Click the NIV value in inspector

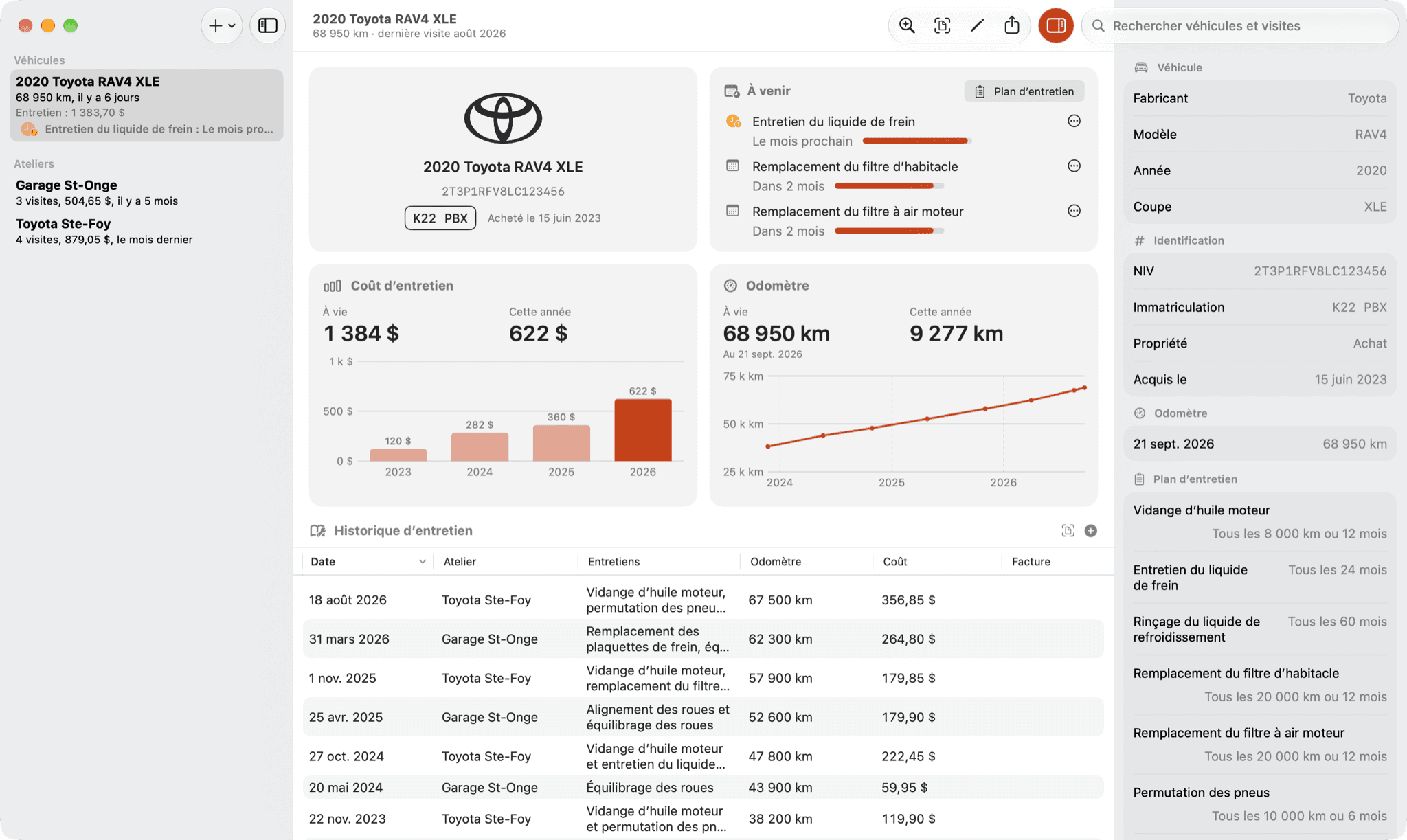1320,271
